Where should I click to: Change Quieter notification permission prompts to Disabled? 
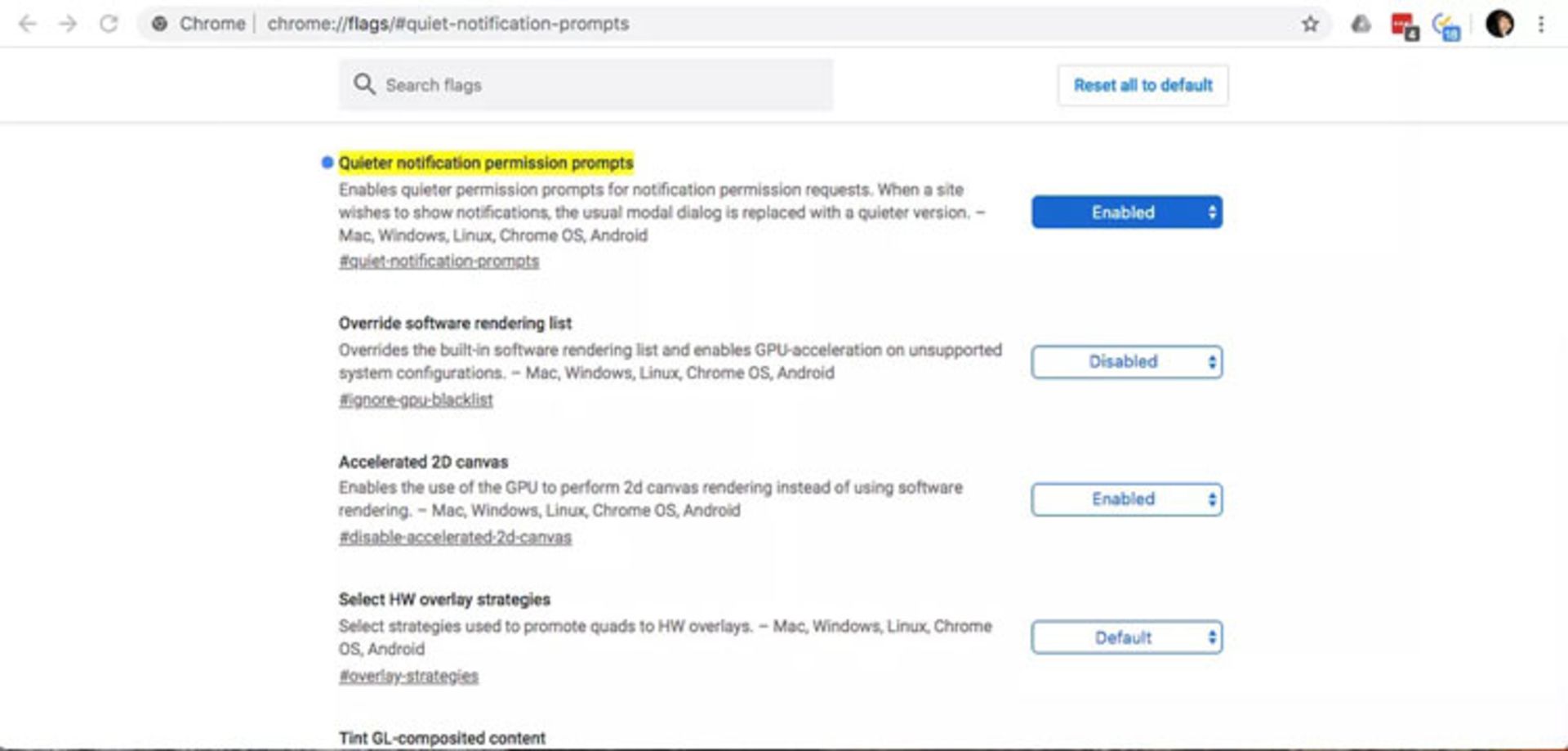click(x=1126, y=212)
